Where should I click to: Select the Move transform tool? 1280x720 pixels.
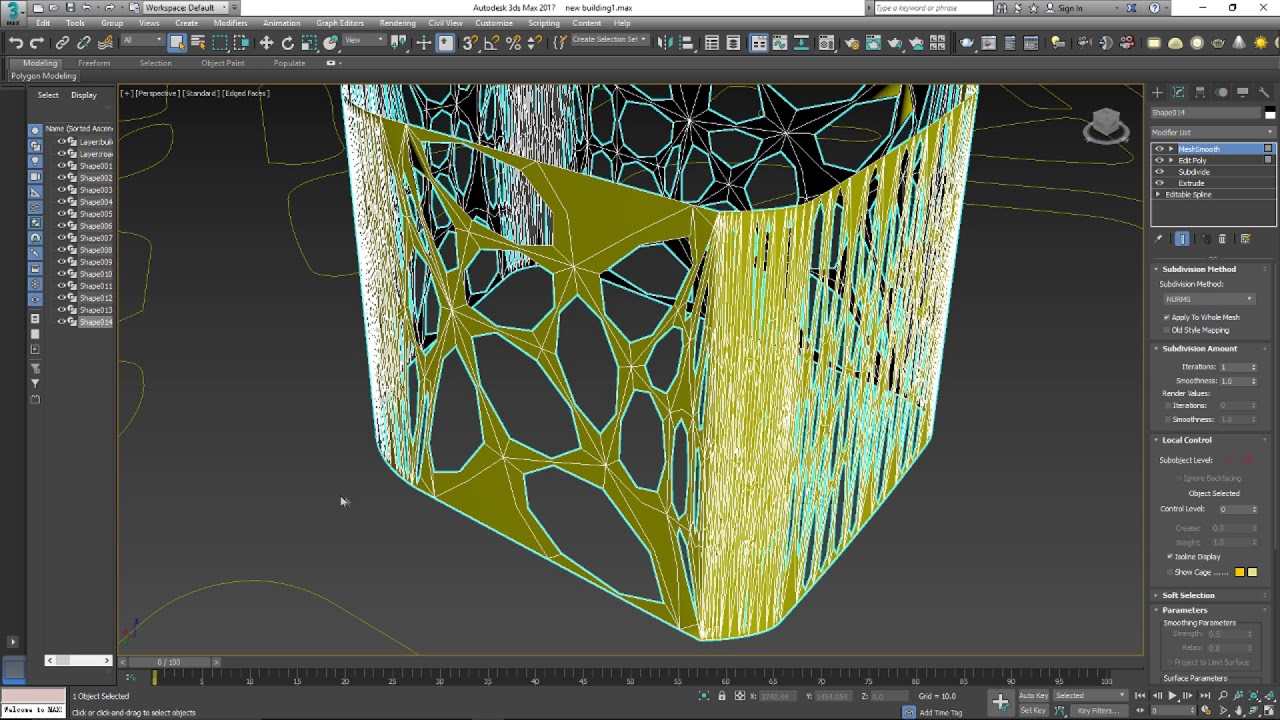pos(266,43)
